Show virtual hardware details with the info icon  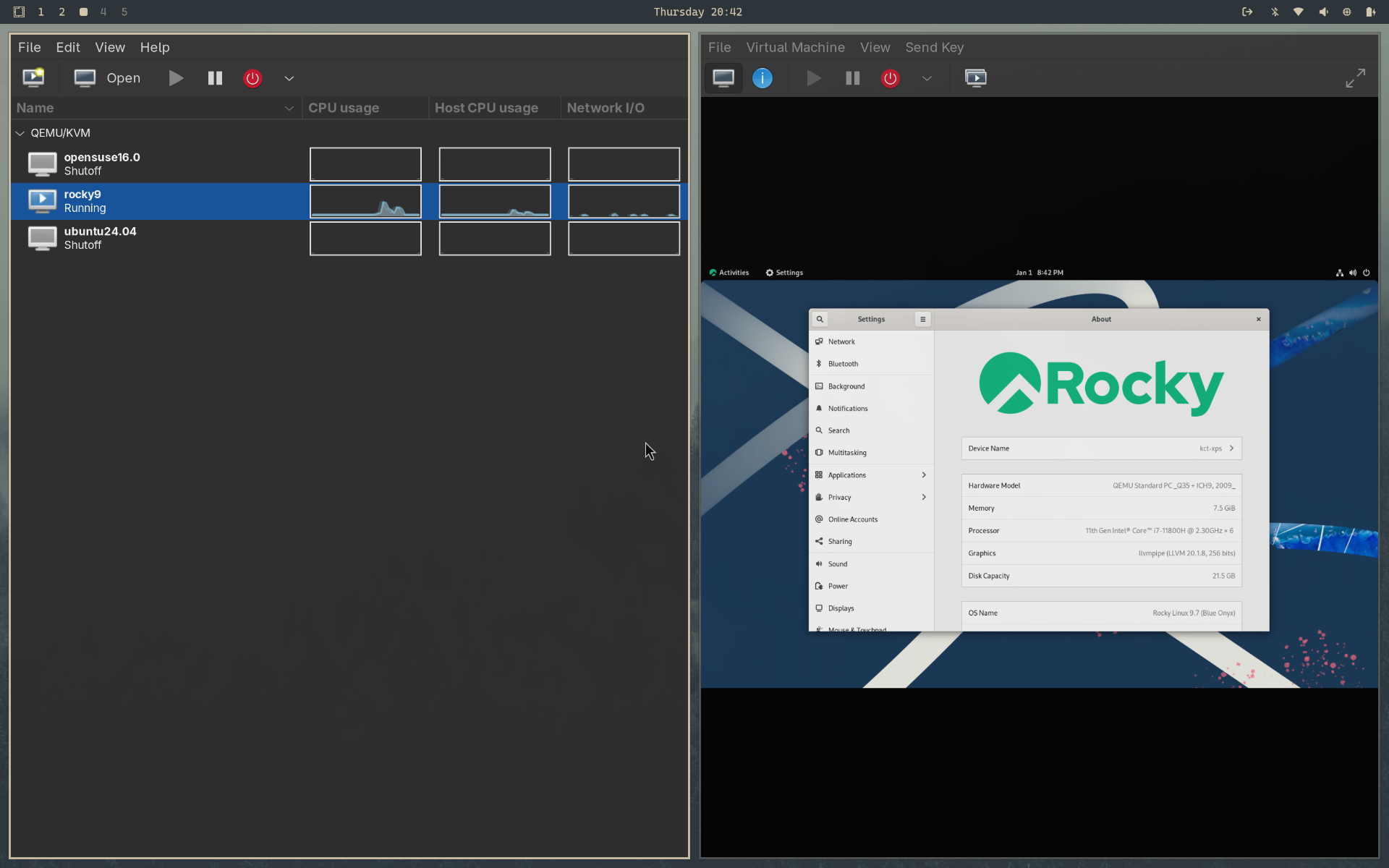click(x=762, y=78)
